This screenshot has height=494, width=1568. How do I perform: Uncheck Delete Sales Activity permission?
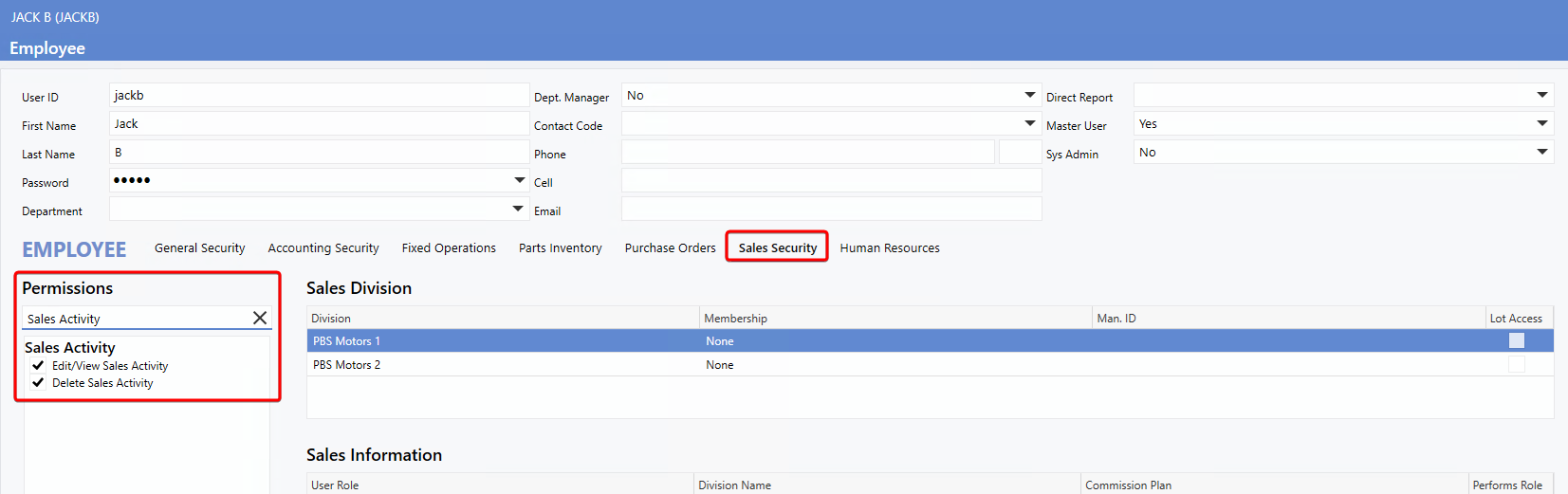(38, 383)
